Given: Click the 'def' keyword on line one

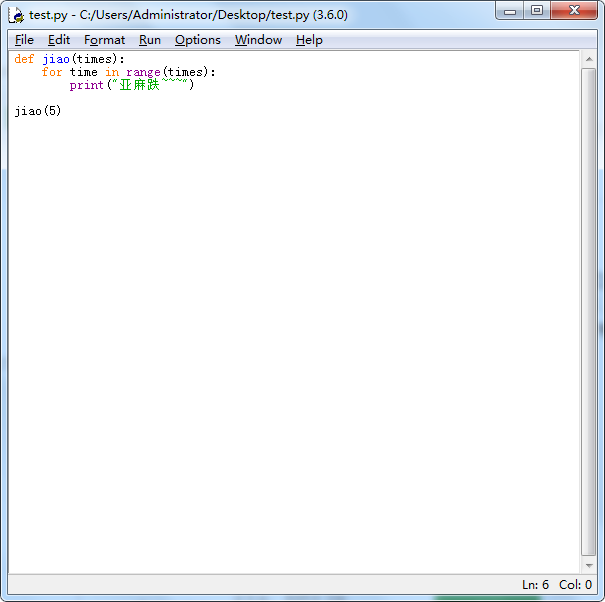Looking at the screenshot, I should (x=24, y=59).
